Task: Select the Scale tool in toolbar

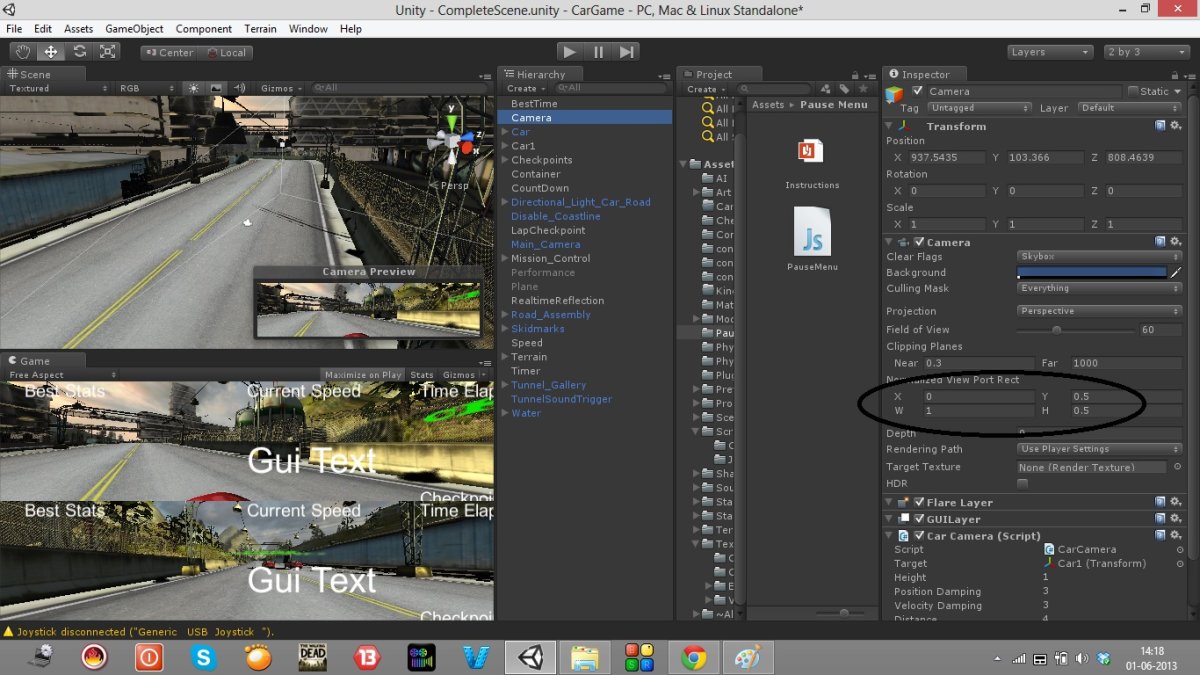Action: coord(107,52)
